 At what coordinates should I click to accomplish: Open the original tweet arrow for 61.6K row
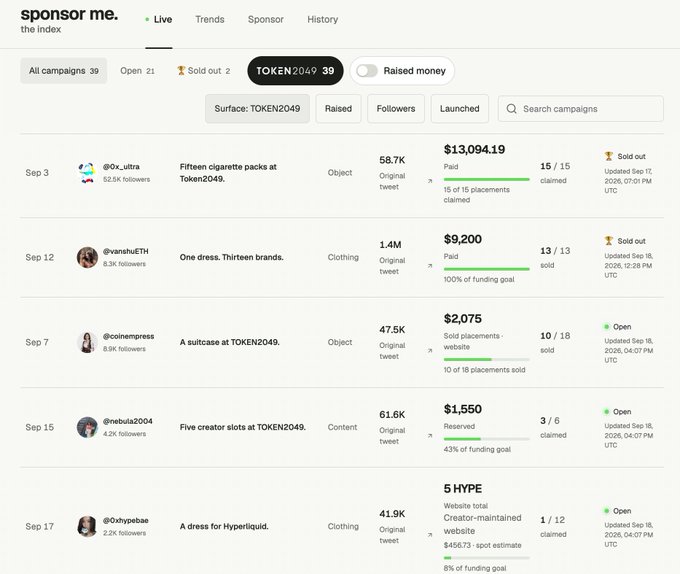pos(430,436)
